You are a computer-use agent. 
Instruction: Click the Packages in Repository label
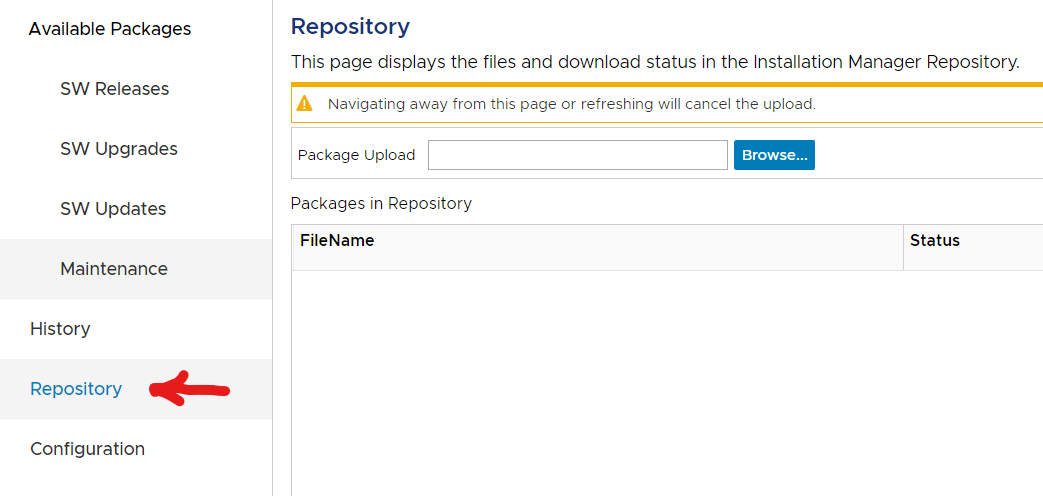click(x=381, y=203)
